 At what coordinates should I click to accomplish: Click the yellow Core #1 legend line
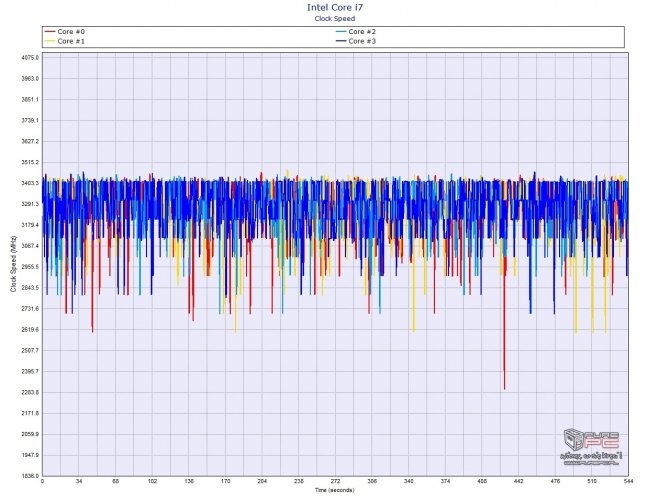(50, 41)
